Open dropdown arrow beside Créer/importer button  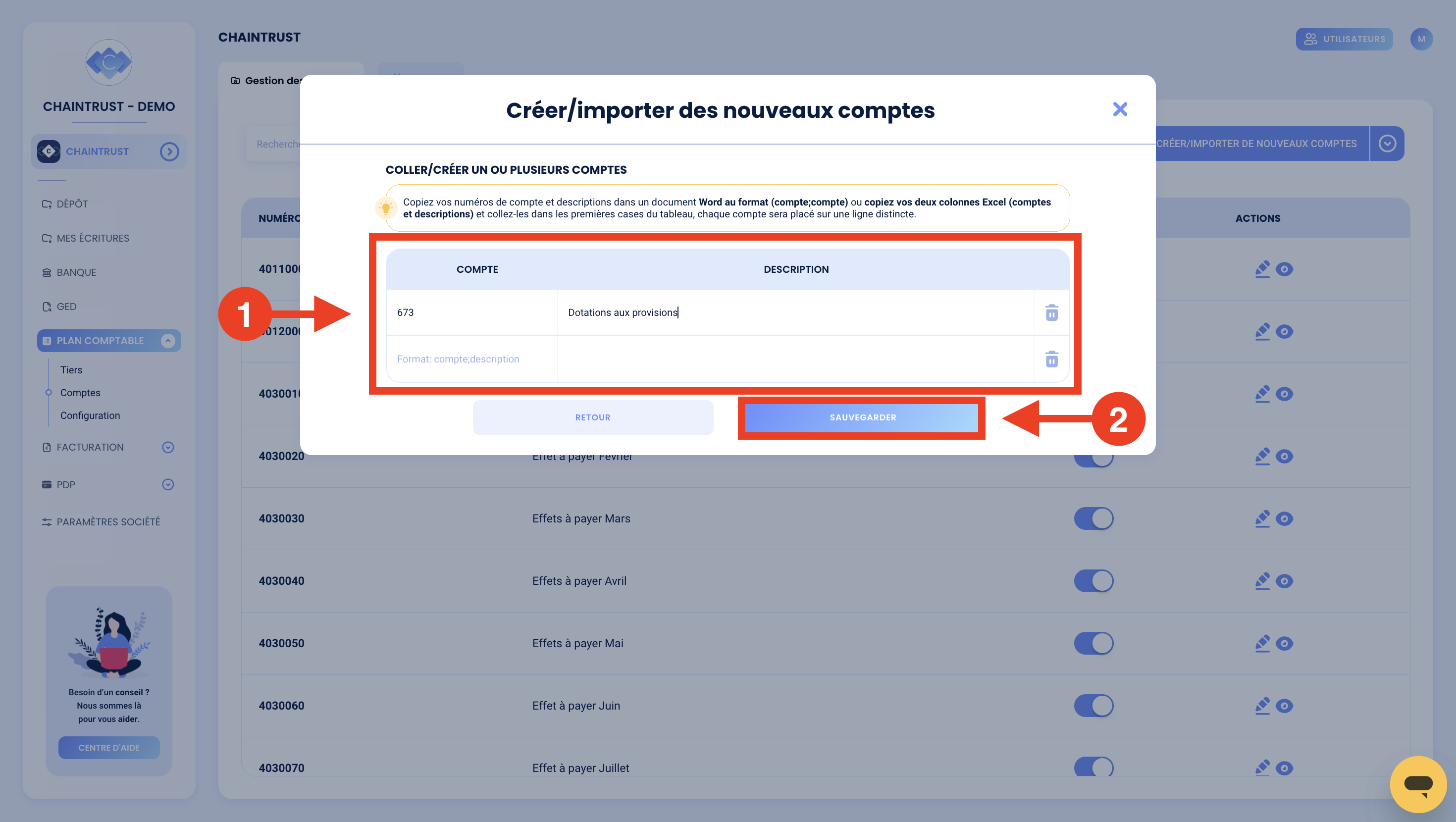click(x=1387, y=144)
